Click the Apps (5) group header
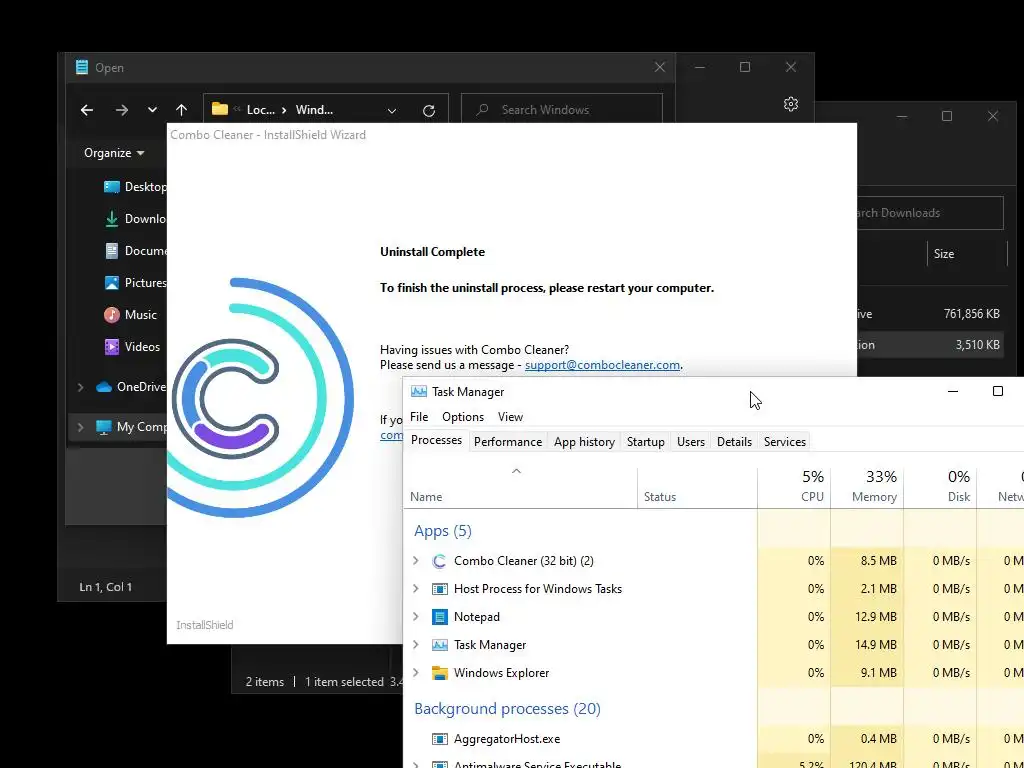Screen dimensions: 1024x768 [443, 531]
